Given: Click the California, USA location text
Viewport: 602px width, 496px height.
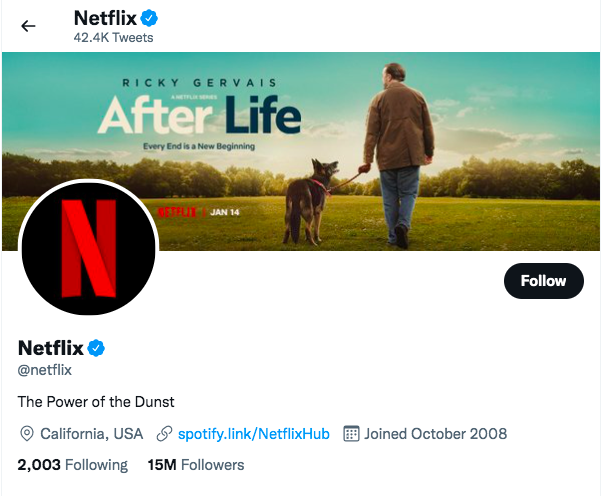Looking at the screenshot, I should [x=91, y=434].
